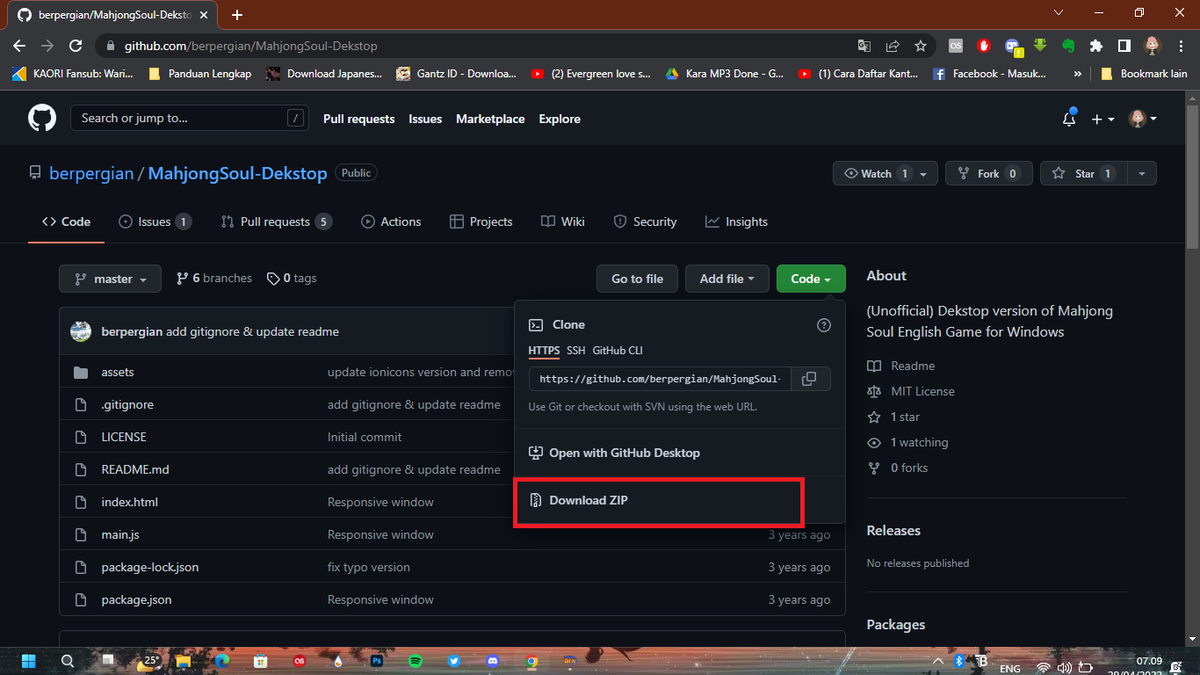Expand the master branch dropdown
The image size is (1200, 675).
click(110, 279)
